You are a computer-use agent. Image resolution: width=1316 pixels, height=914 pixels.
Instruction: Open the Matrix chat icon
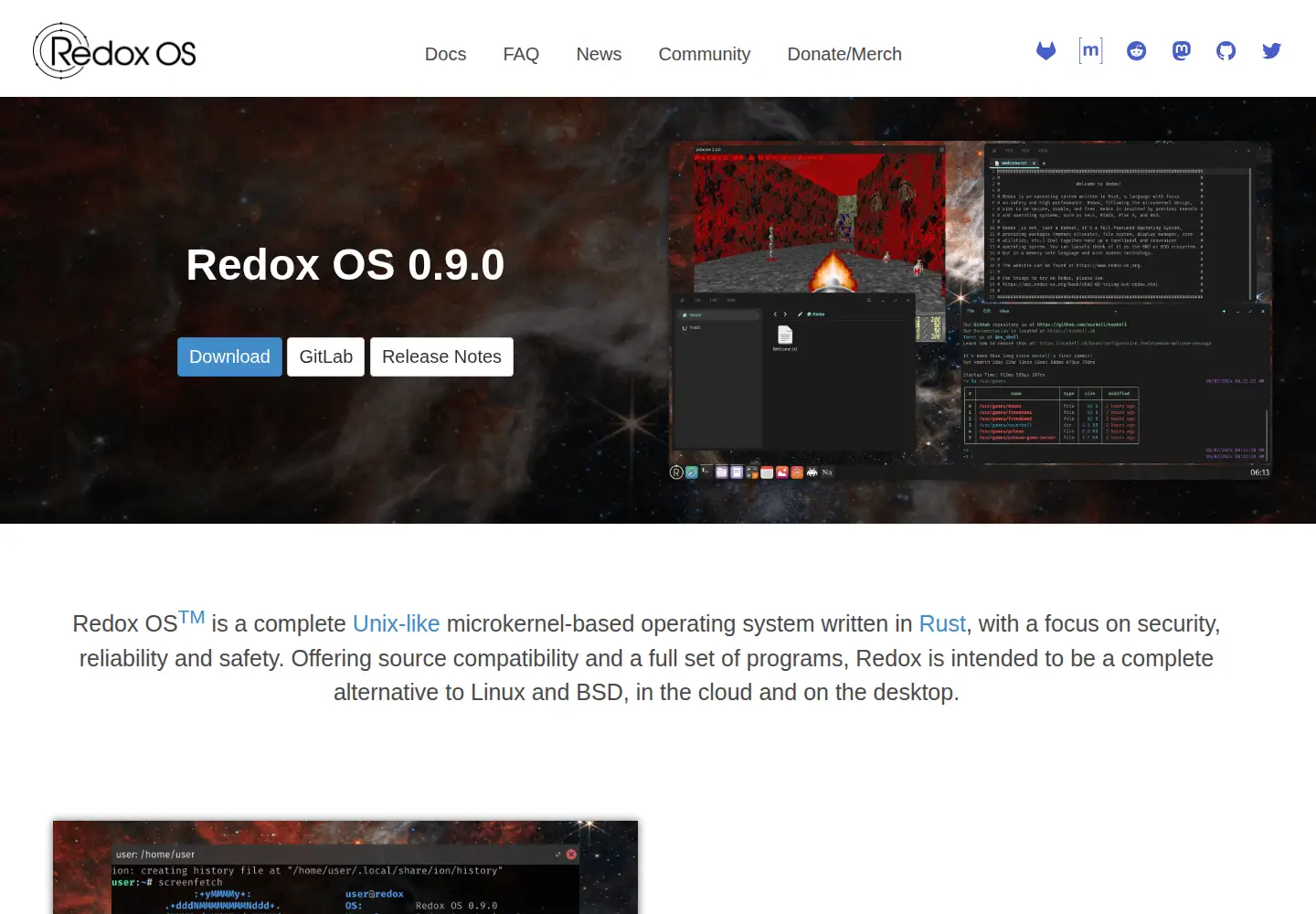[1091, 51]
